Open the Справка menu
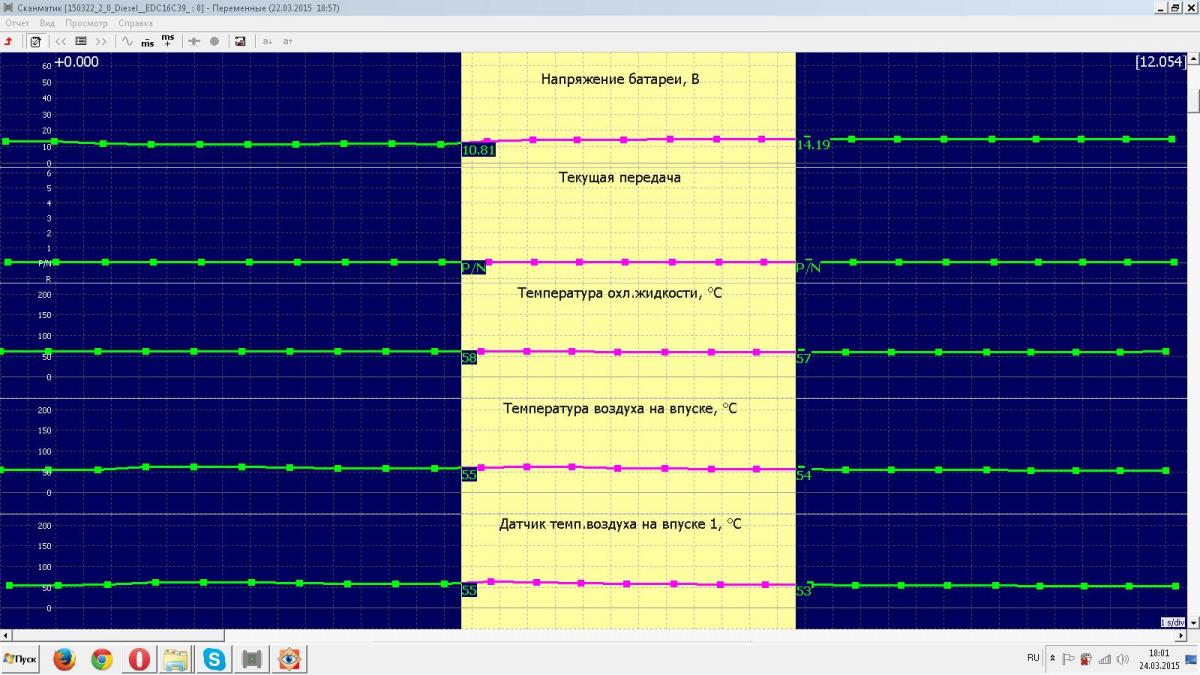 tap(136, 22)
